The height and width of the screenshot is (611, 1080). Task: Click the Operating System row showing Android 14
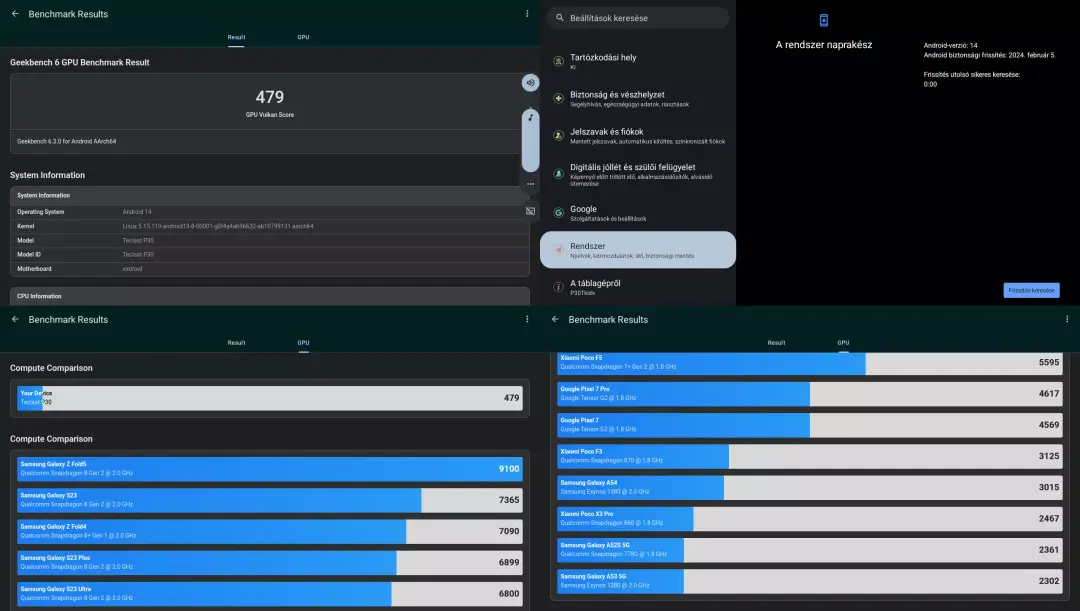(x=270, y=211)
